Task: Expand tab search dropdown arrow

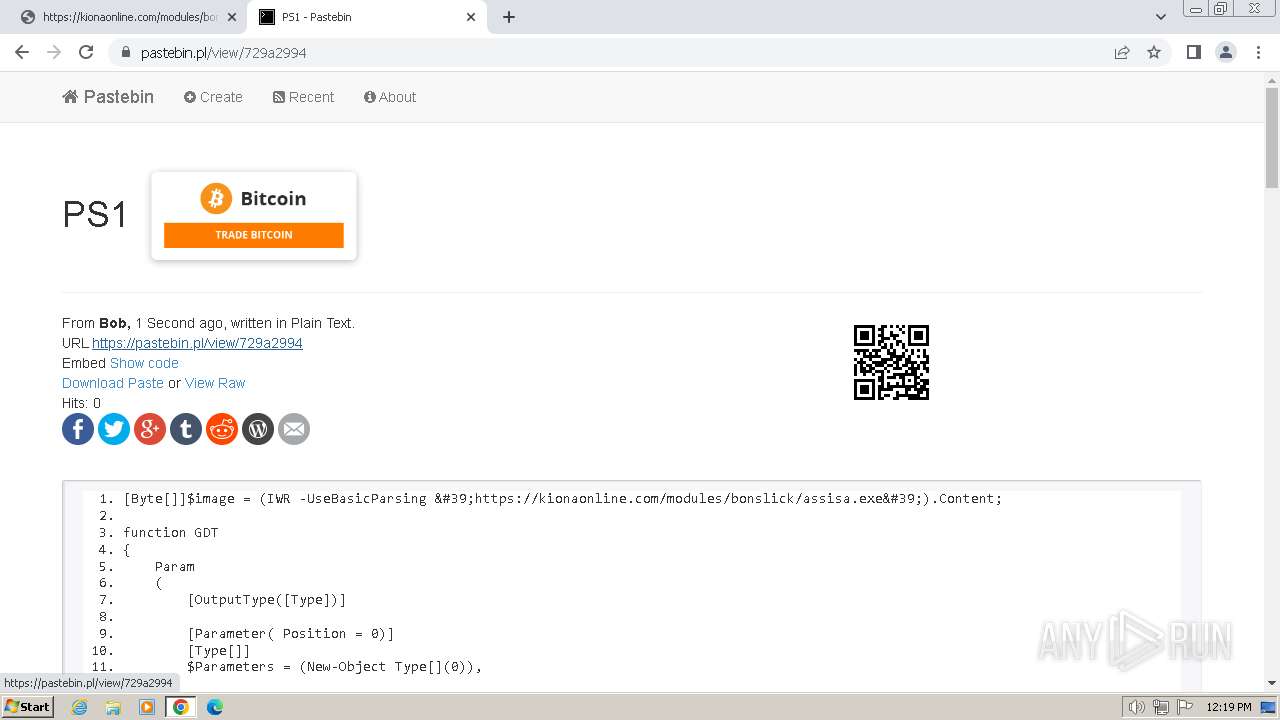Action: point(1160,17)
